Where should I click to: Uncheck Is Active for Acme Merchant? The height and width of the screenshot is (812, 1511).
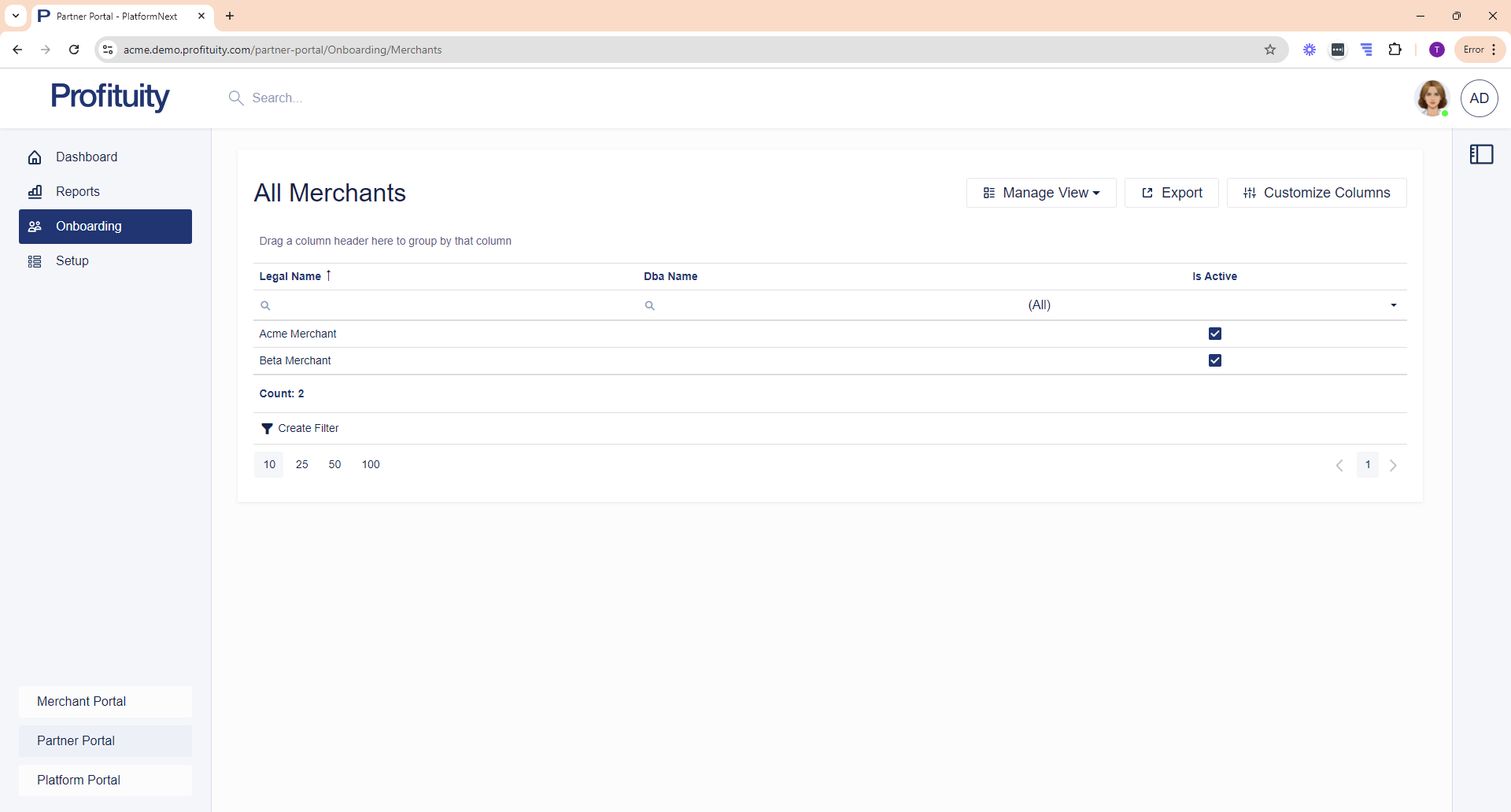1214,334
